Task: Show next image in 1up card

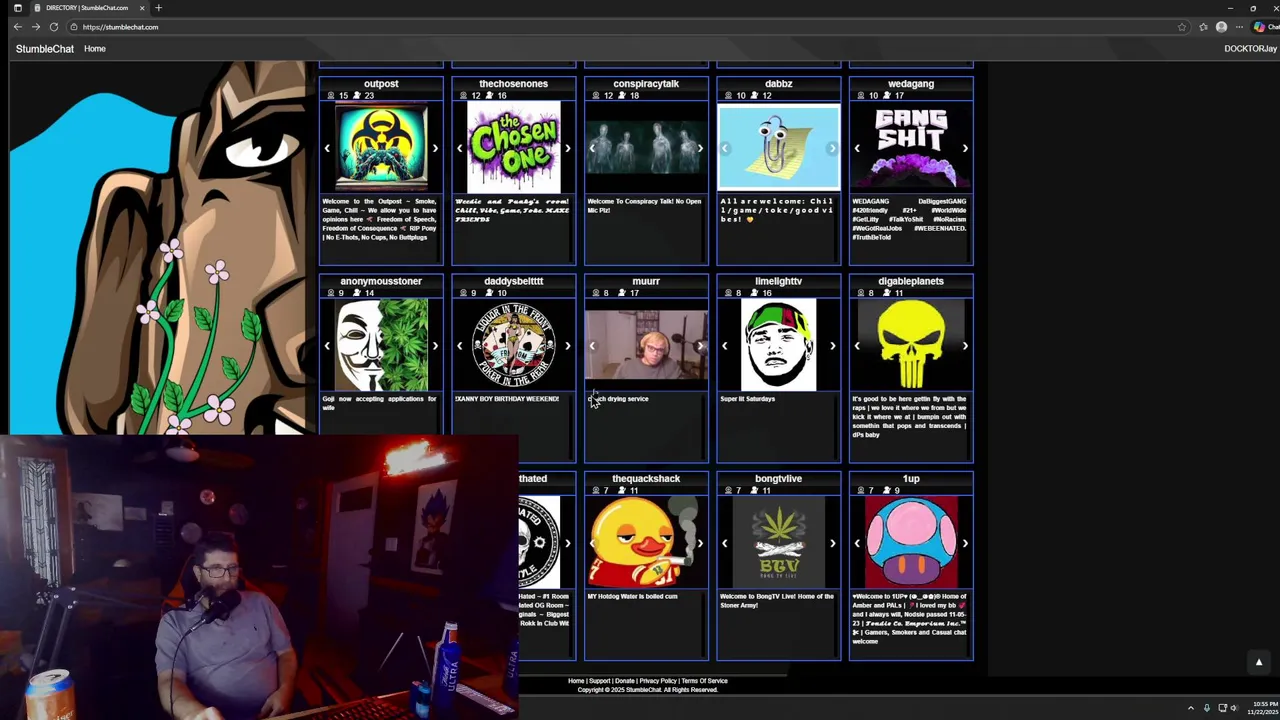Action: pos(965,543)
